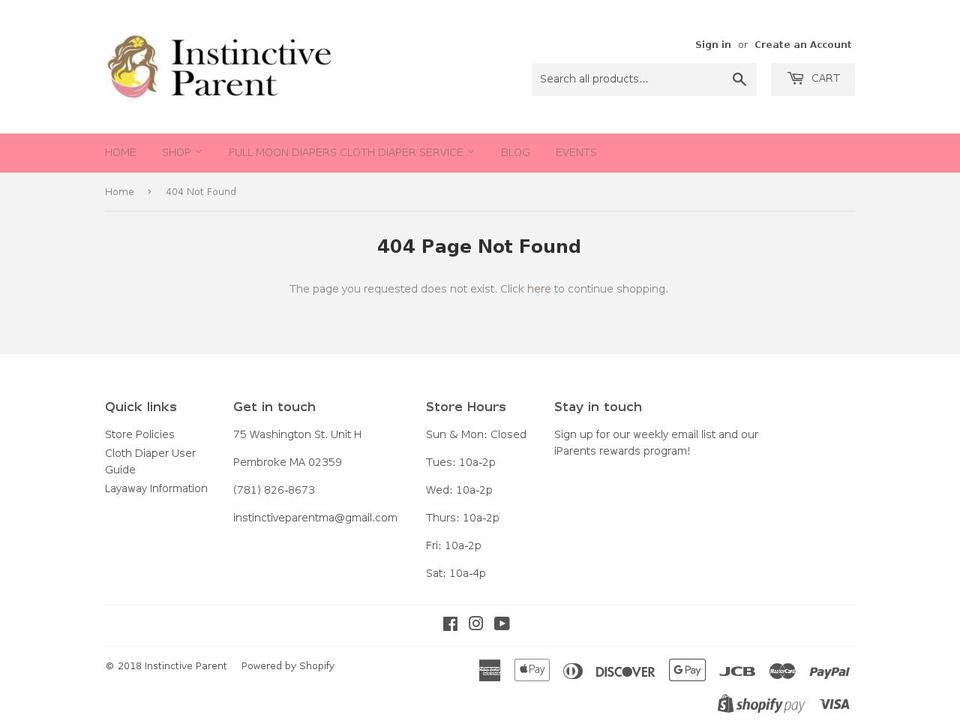Expand Full Moon Diapers Cloth Diaper Service menu
This screenshot has width=960, height=727.
tap(351, 153)
